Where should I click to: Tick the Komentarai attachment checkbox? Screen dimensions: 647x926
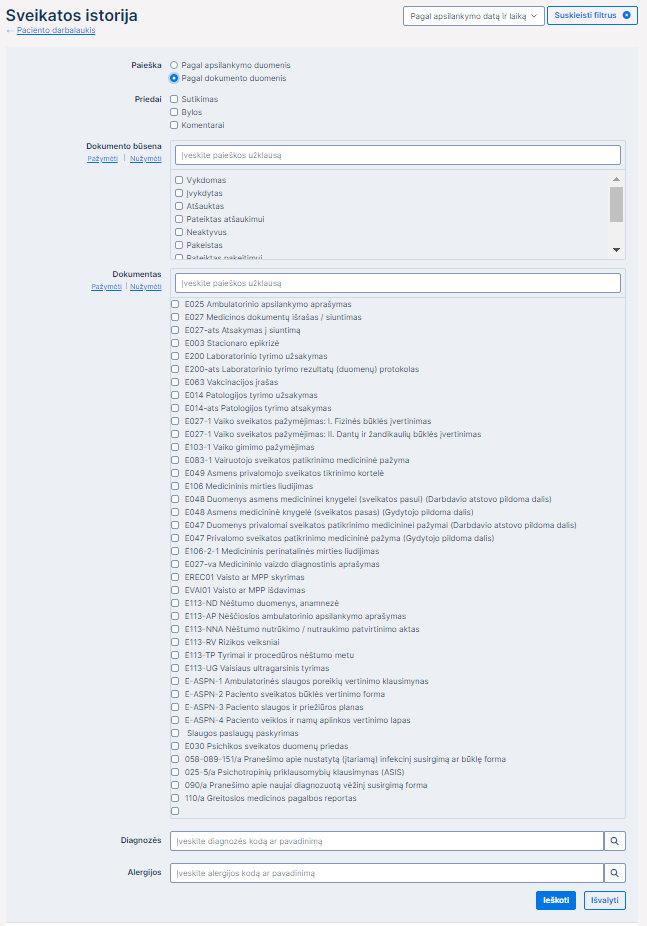tap(174, 125)
